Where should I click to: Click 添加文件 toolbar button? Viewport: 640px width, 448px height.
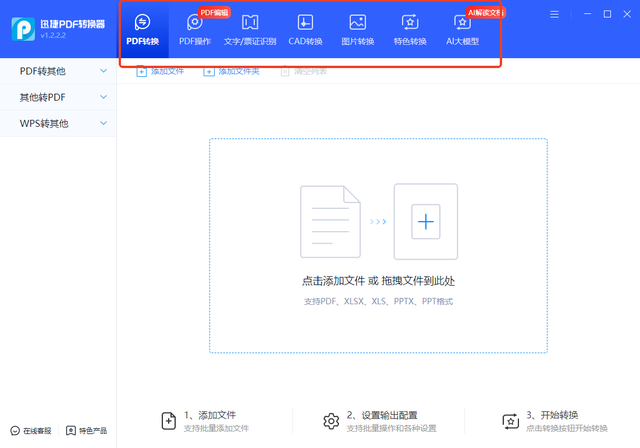click(160, 71)
